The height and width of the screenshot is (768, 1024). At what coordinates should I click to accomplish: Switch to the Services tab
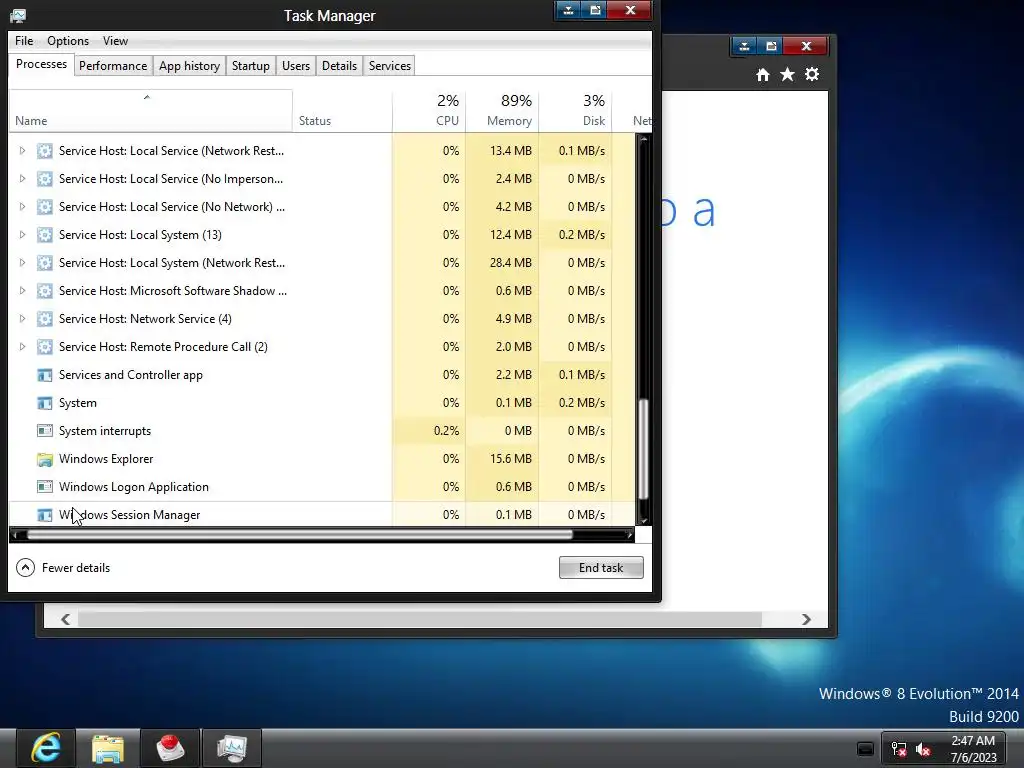(x=390, y=66)
